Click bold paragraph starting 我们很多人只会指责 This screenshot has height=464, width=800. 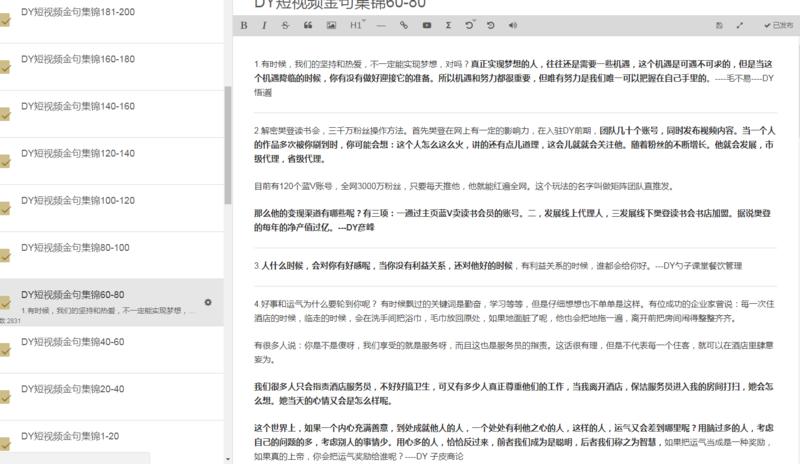point(514,394)
